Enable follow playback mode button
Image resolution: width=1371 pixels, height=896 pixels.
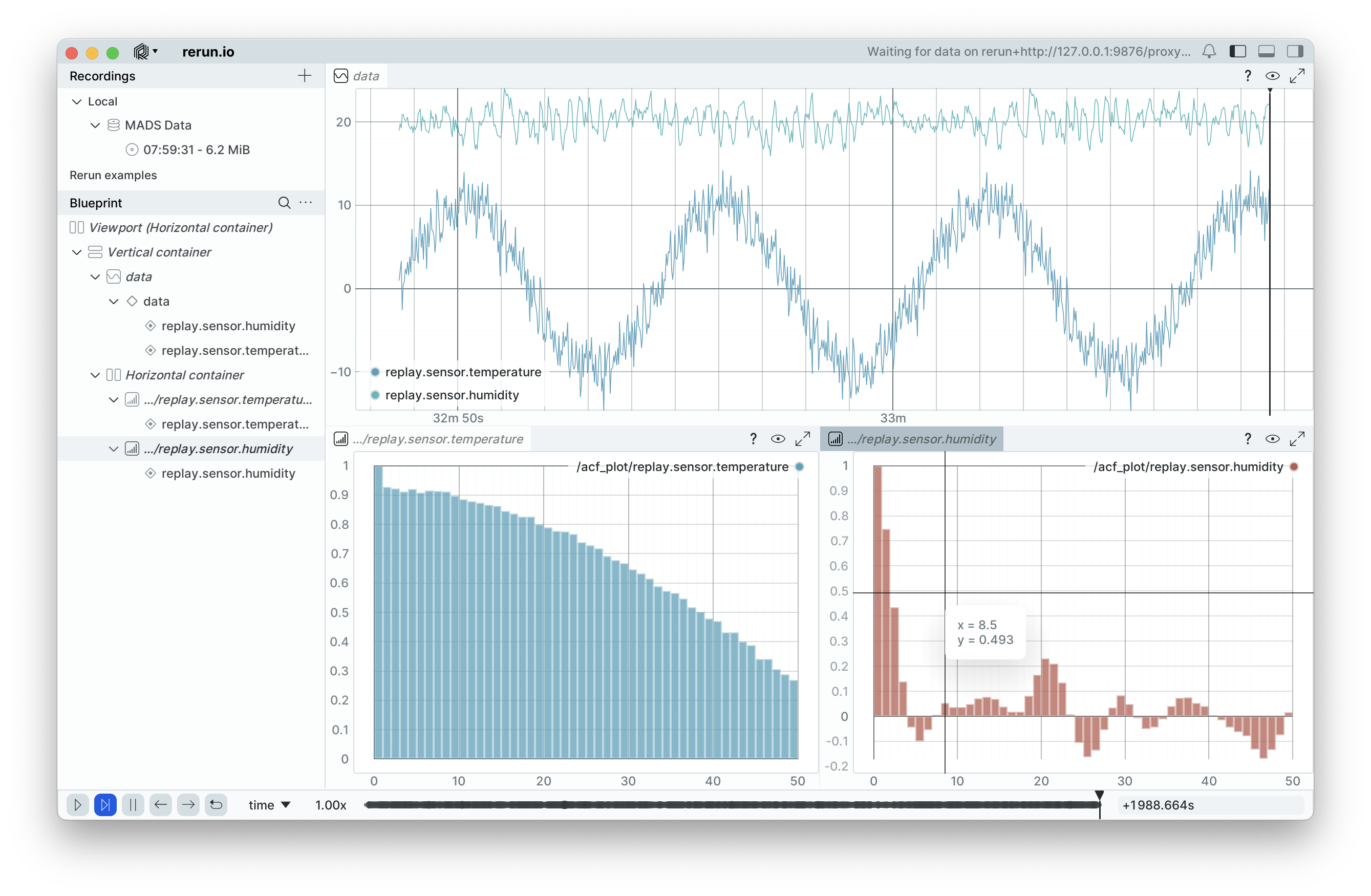(105, 805)
